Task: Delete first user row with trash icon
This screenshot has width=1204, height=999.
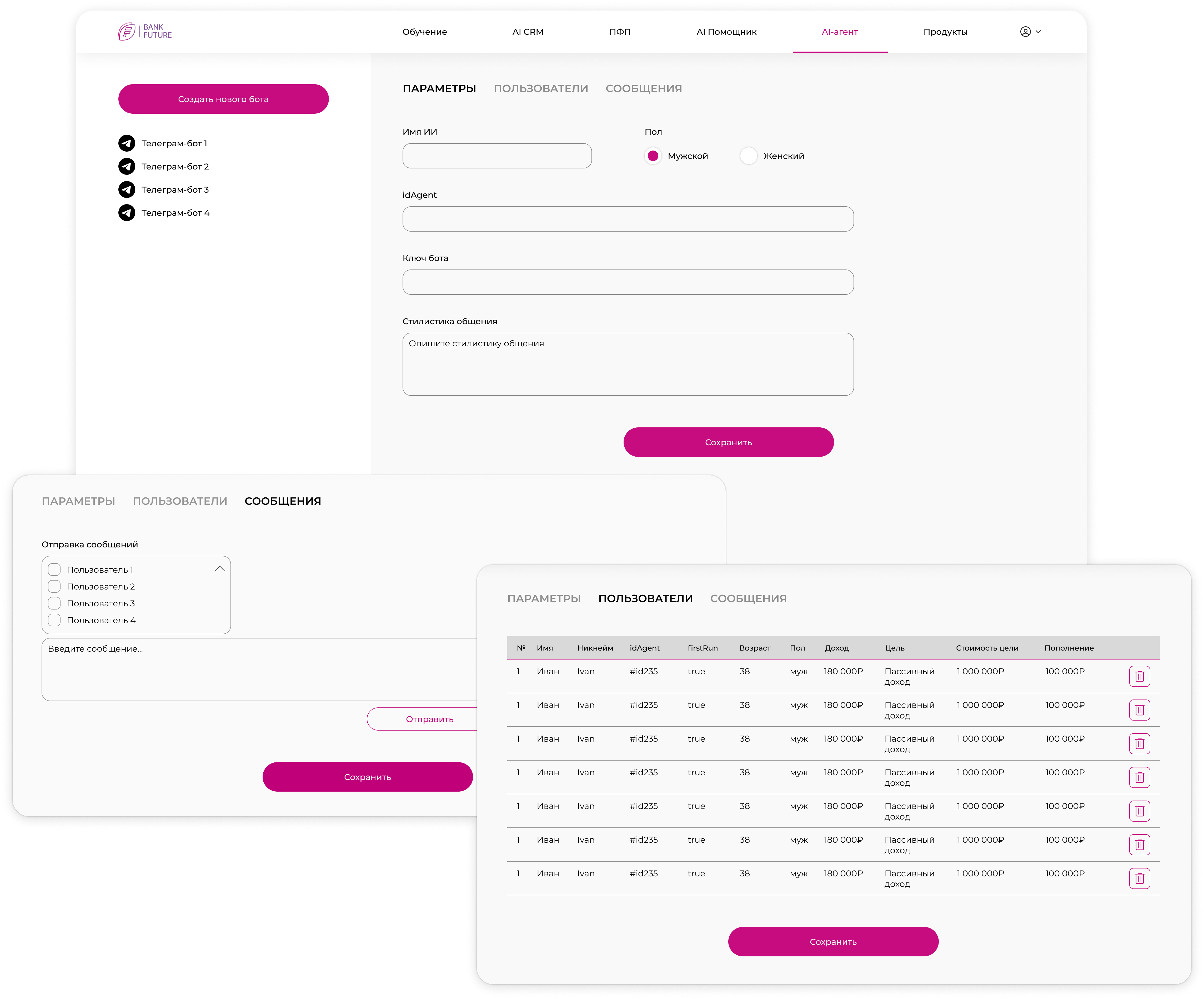Action: click(x=1139, y=677)
